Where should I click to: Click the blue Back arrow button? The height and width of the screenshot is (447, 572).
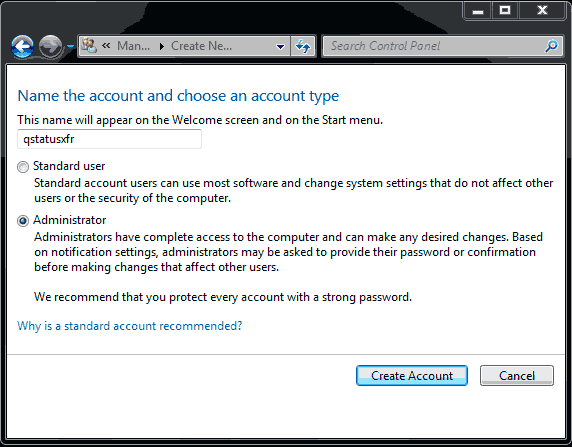coord(23,46)
